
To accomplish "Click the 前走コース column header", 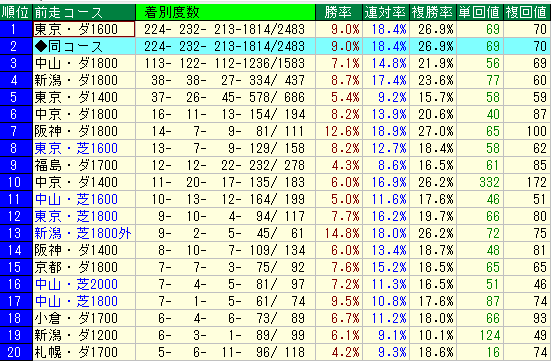I will 84,12.
